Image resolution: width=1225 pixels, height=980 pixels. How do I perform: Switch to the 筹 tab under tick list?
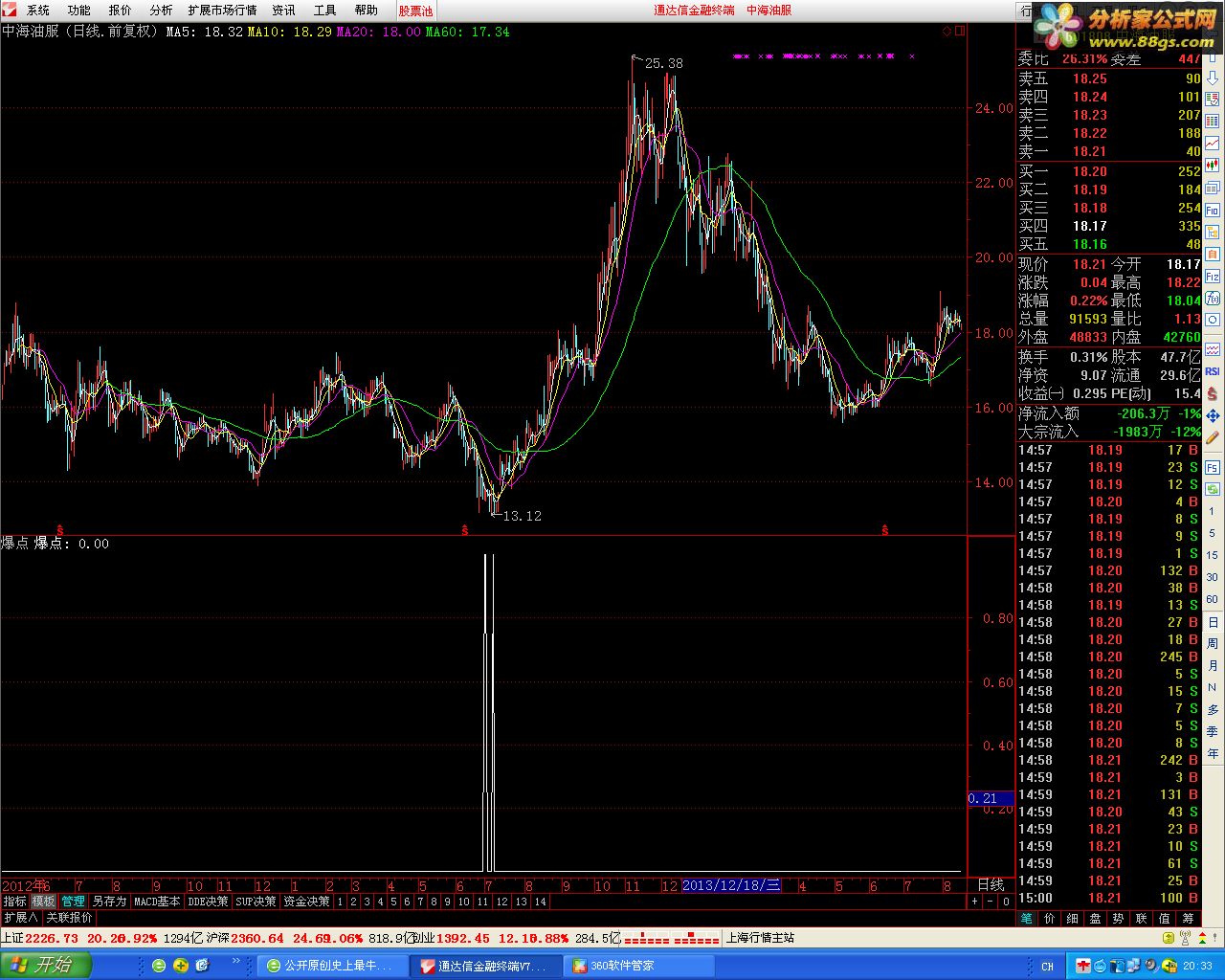pos(1187,917)
